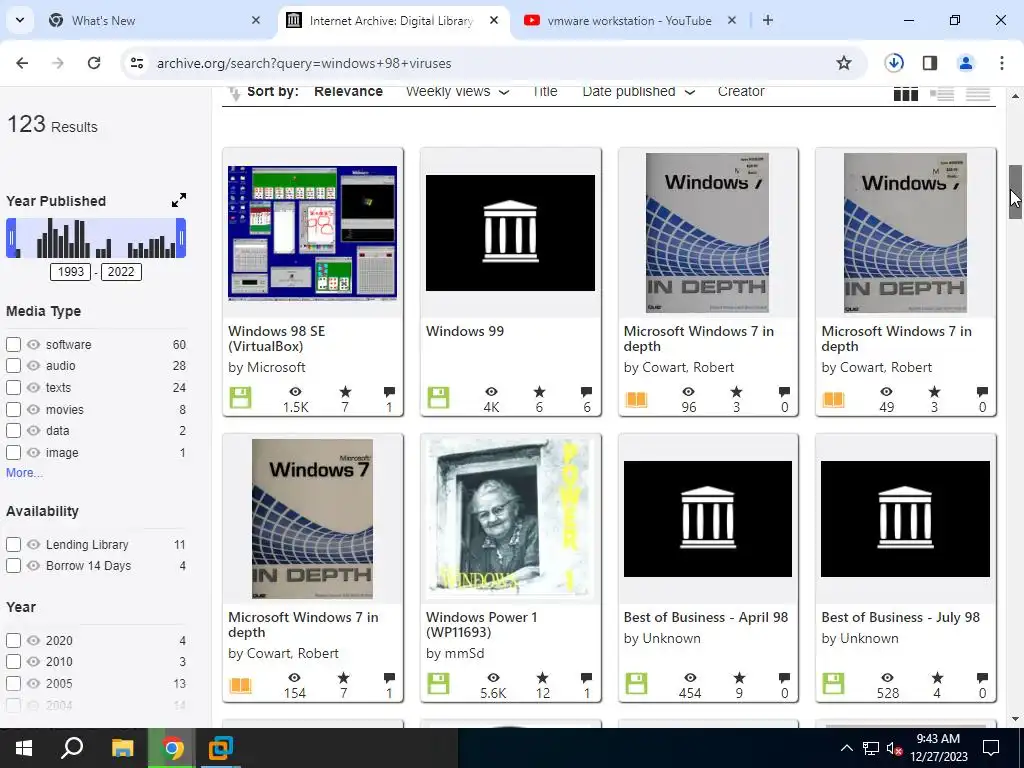The image size is (1024, 768).
Task: Edit the start year 1993 field
Action: click(x=71, y=272)
